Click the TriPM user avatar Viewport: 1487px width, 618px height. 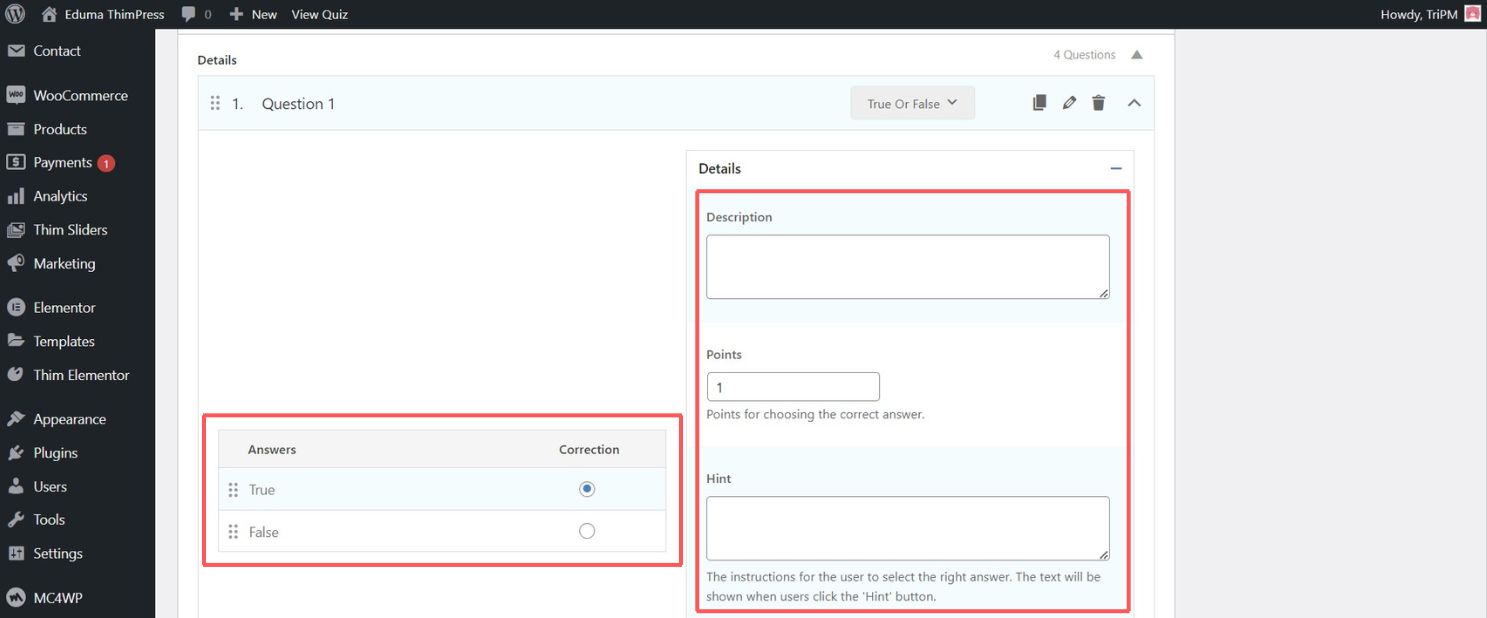1472,14
